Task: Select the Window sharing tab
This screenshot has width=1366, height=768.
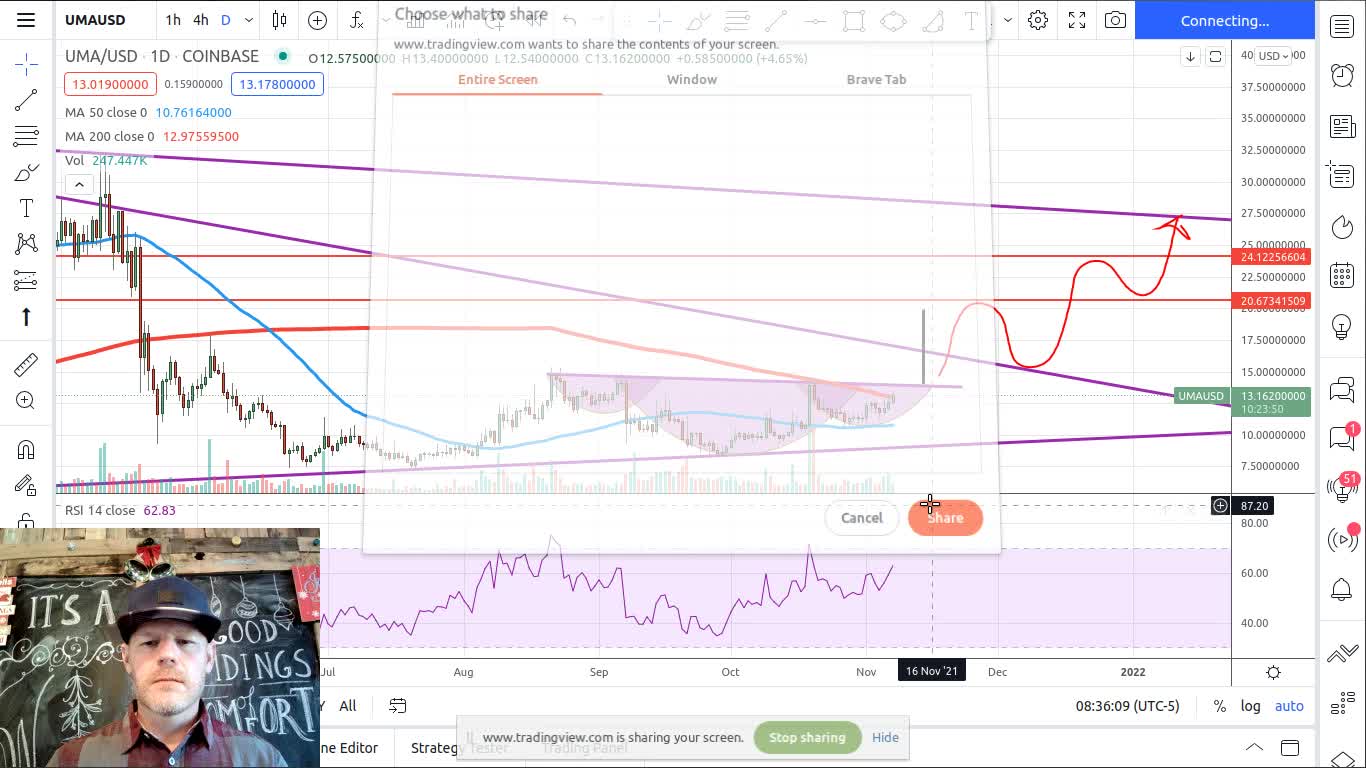Action: 692,79
